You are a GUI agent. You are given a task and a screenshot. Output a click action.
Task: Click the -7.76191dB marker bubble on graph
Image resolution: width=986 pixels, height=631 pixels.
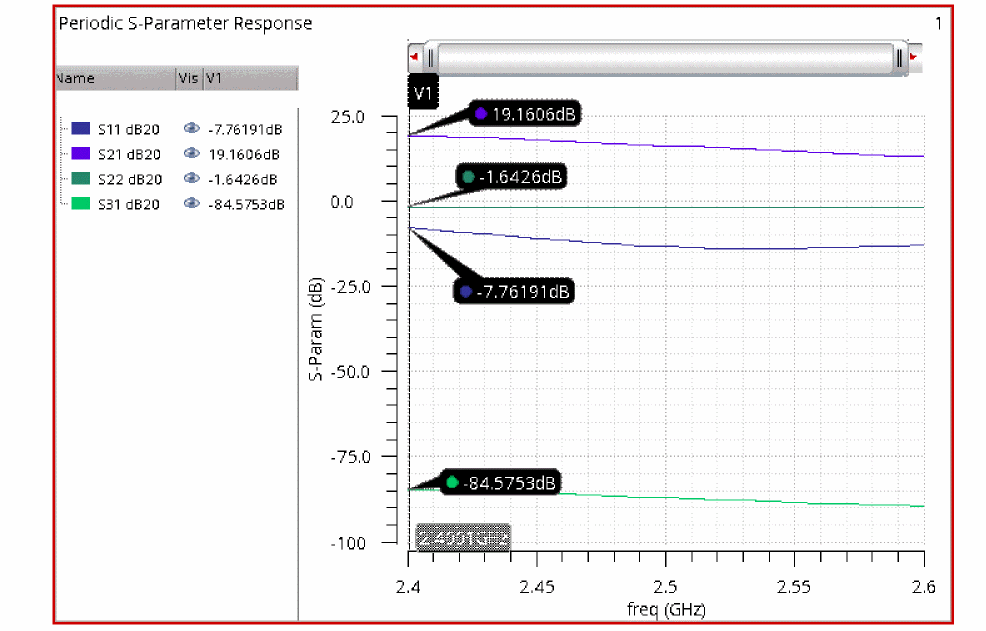514,291
